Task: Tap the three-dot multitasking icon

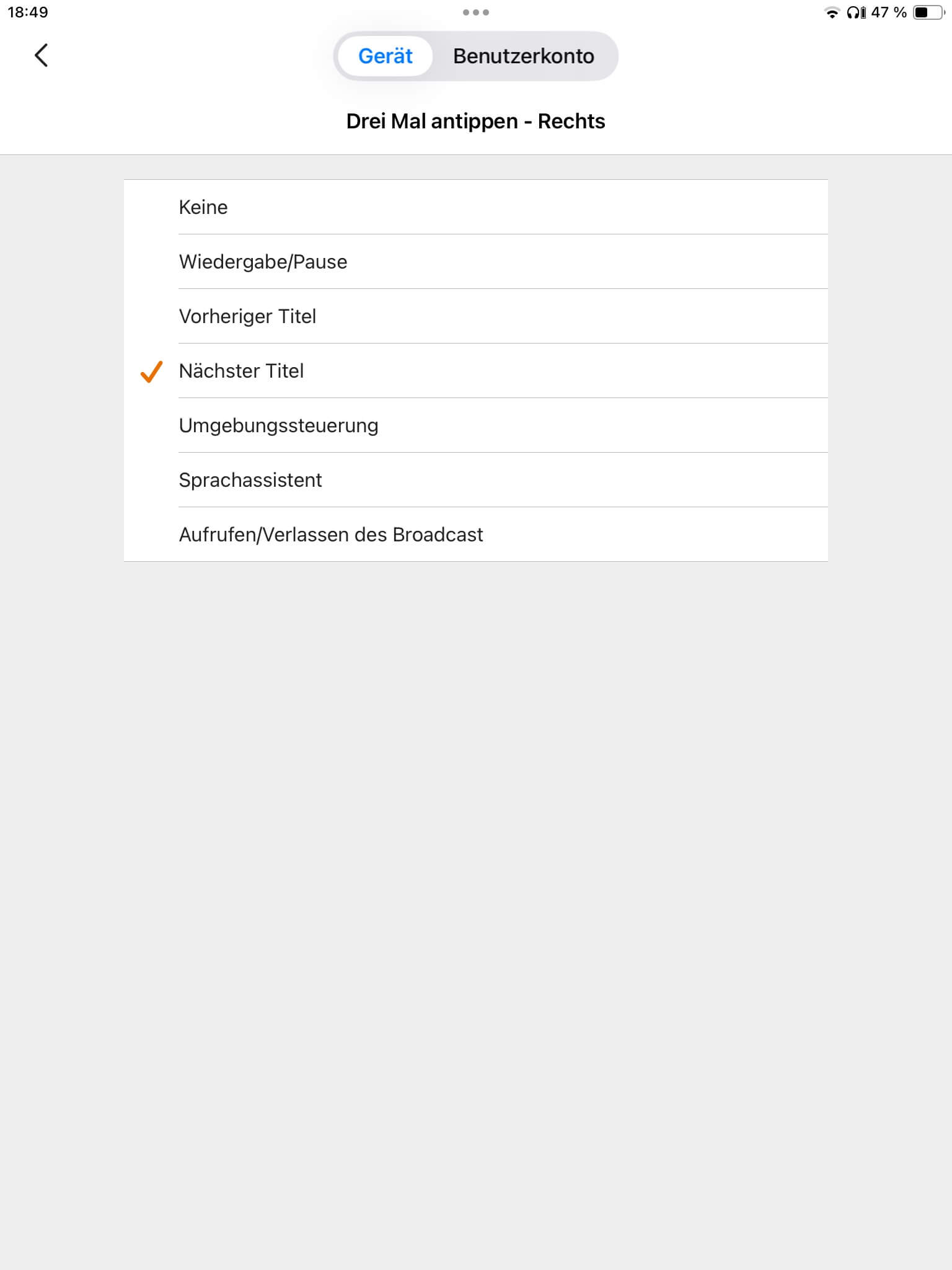Action: (475, 12)
